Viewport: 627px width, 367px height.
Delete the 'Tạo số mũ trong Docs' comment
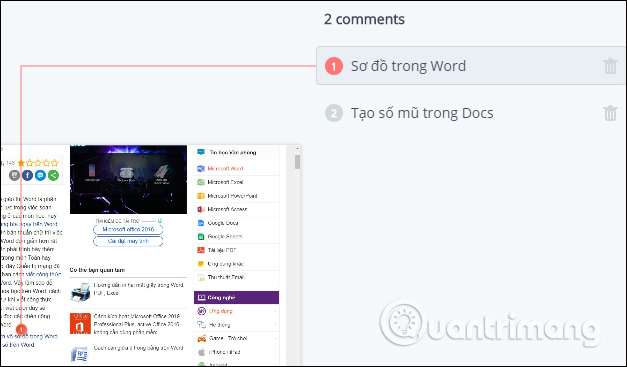coord(610,113)
